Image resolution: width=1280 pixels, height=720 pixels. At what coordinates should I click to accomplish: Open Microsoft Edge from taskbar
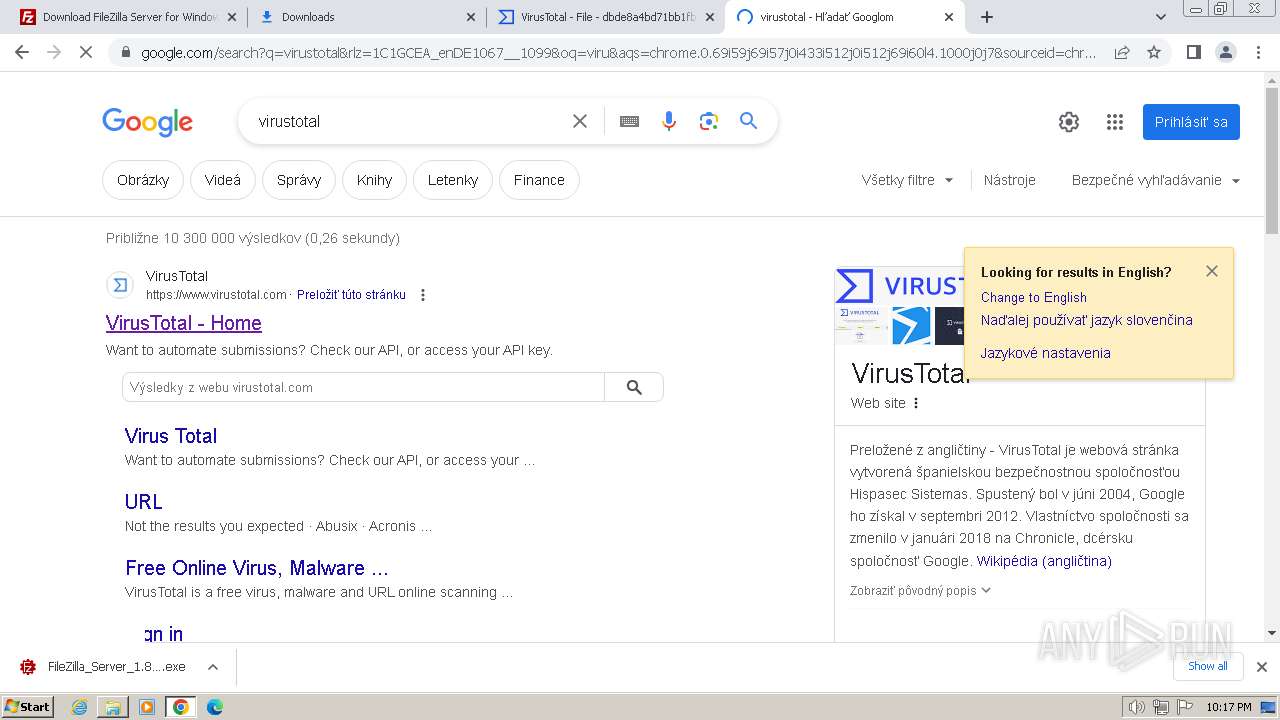(x=214, y=707)
